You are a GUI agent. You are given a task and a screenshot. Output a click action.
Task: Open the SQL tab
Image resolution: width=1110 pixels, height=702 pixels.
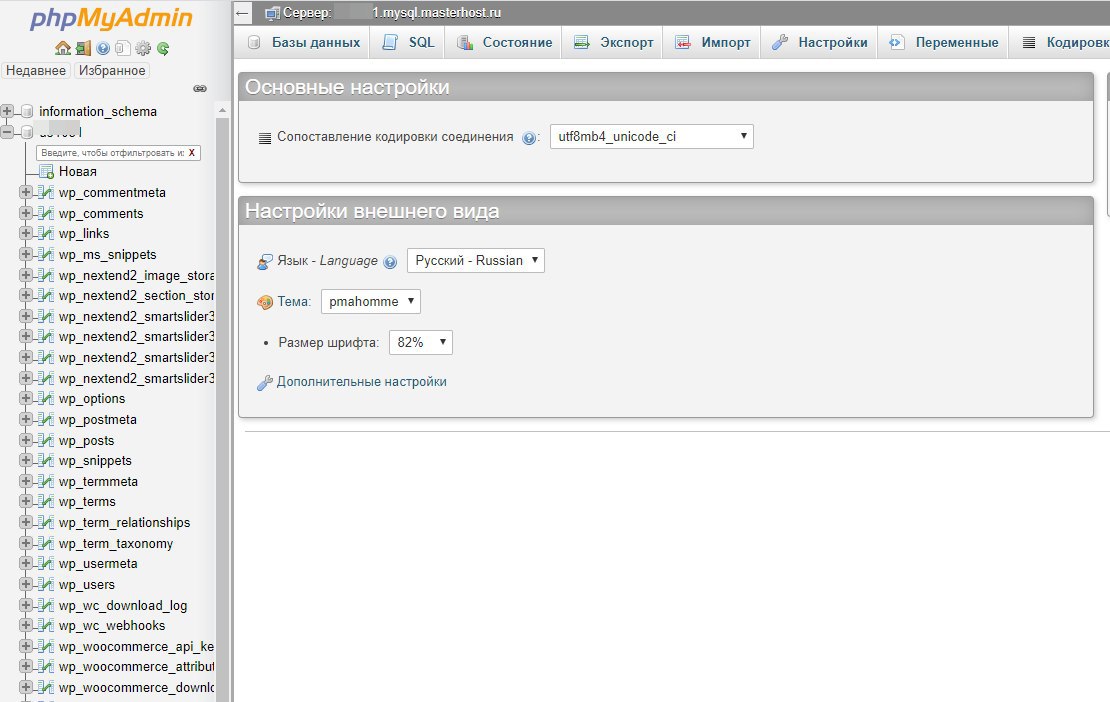click(408, 42)
